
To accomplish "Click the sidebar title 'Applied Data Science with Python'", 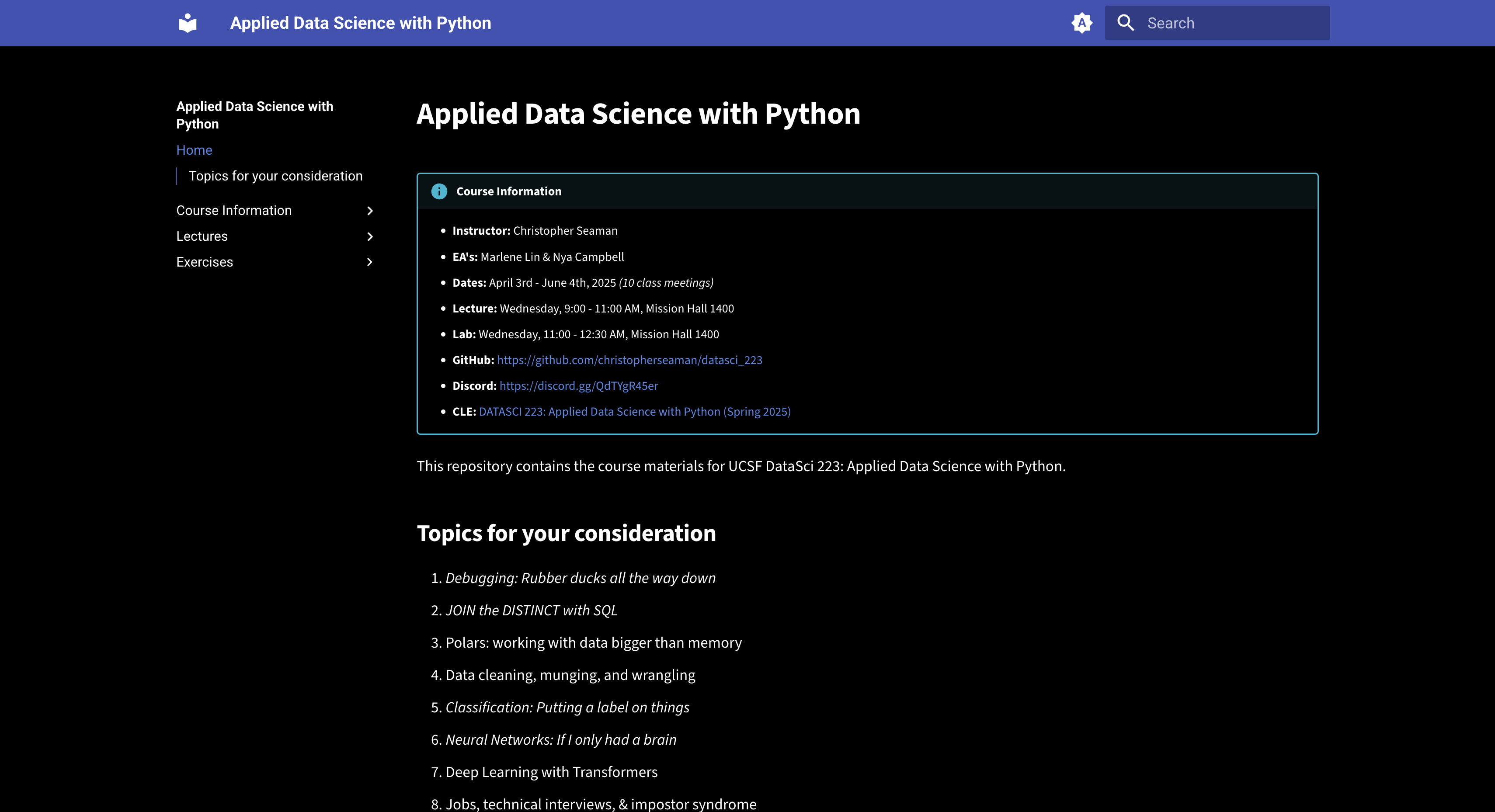I will [255, 115].
